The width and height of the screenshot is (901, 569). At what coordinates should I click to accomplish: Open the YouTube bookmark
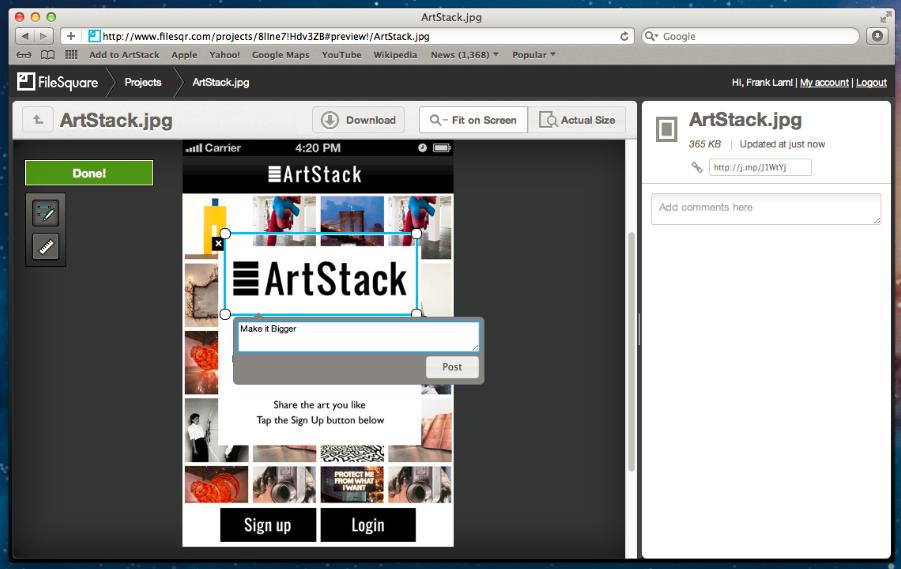[x=341, y=55]
